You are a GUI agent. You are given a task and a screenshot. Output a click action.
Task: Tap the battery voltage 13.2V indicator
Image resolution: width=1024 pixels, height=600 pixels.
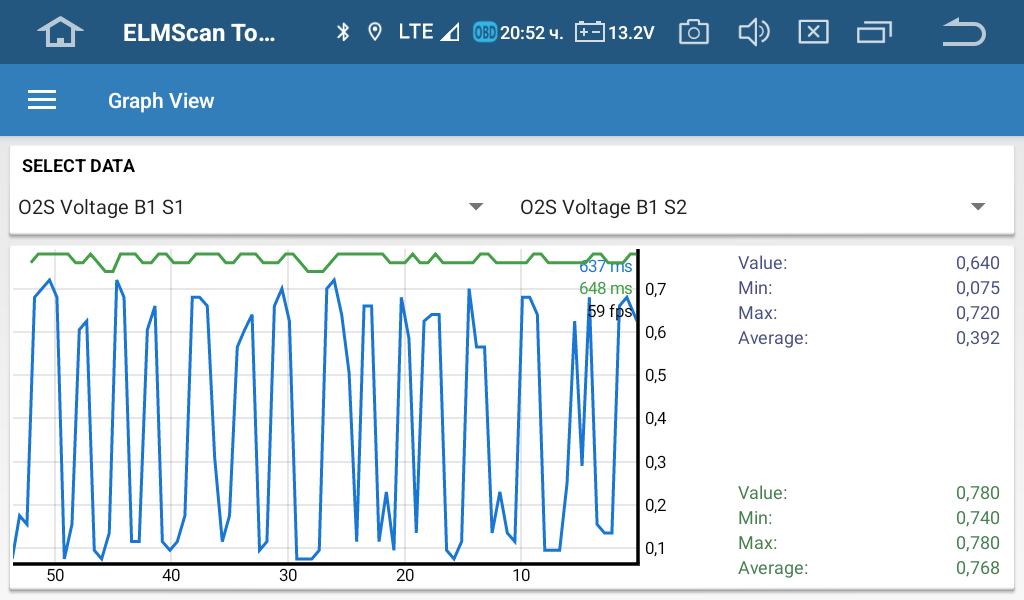pyautogui.click(x=614, y=32)
